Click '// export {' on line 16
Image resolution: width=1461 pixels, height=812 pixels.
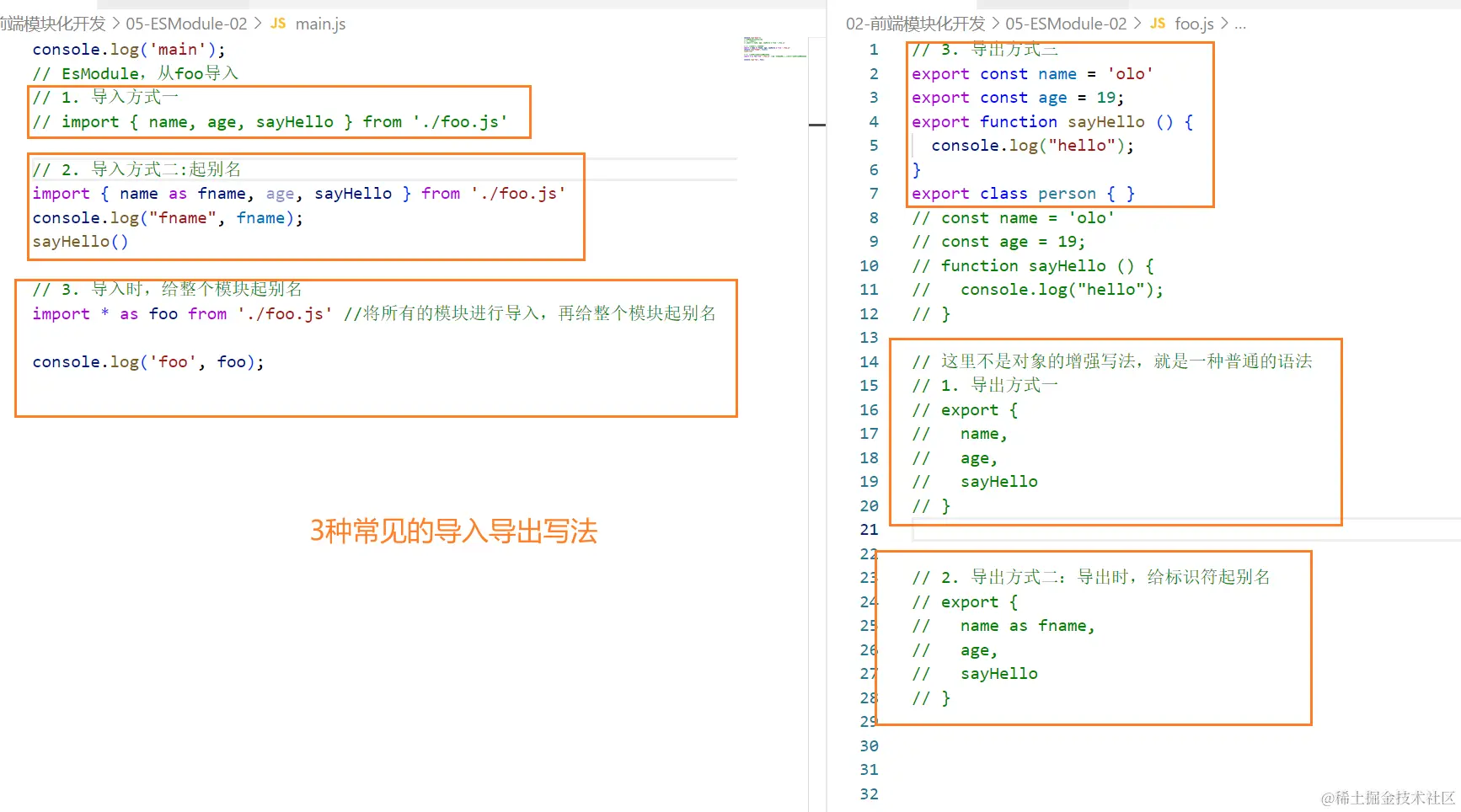tap(965, 409)
